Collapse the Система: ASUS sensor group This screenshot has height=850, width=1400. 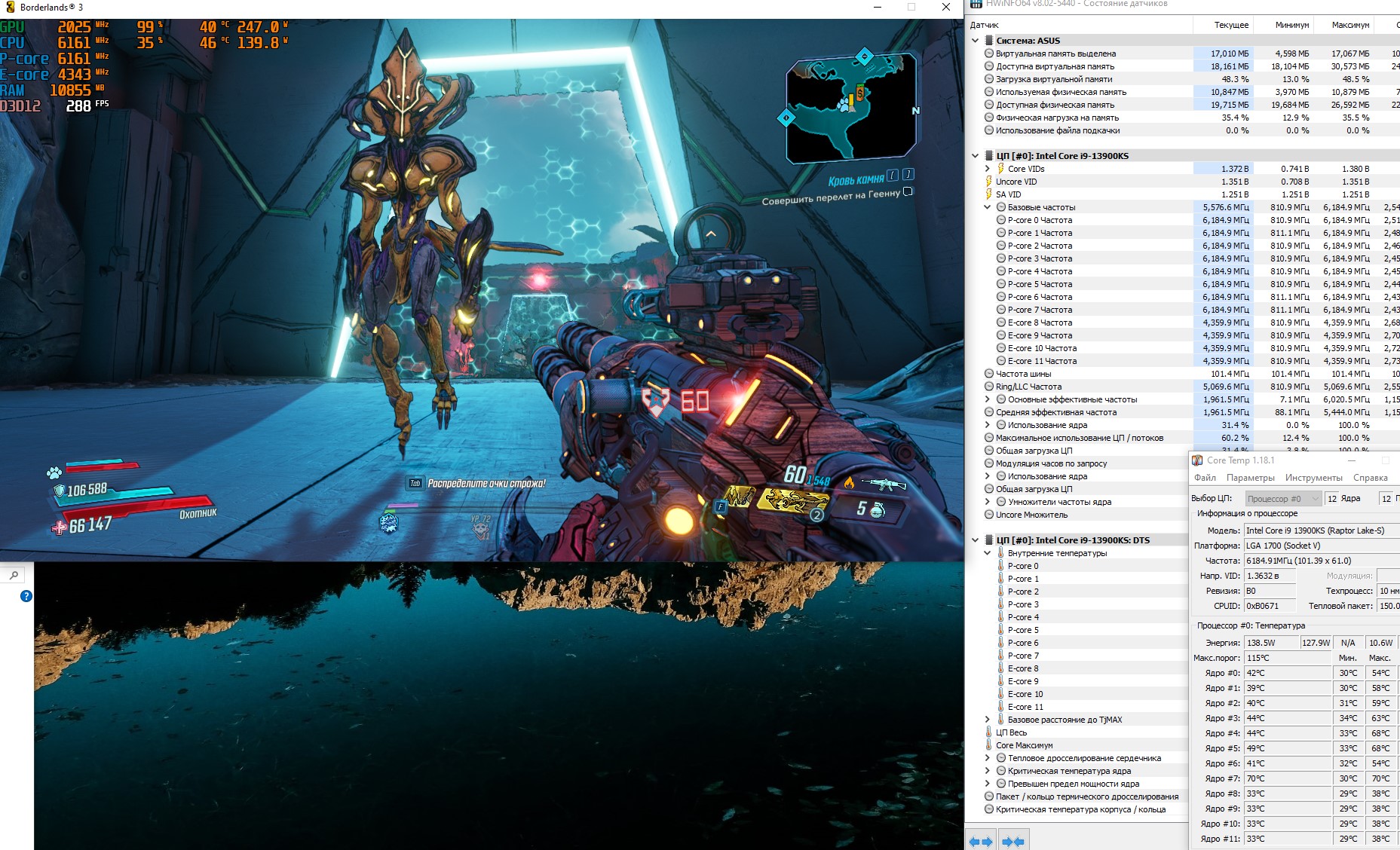pyautogui.click(x=975, y=41)
